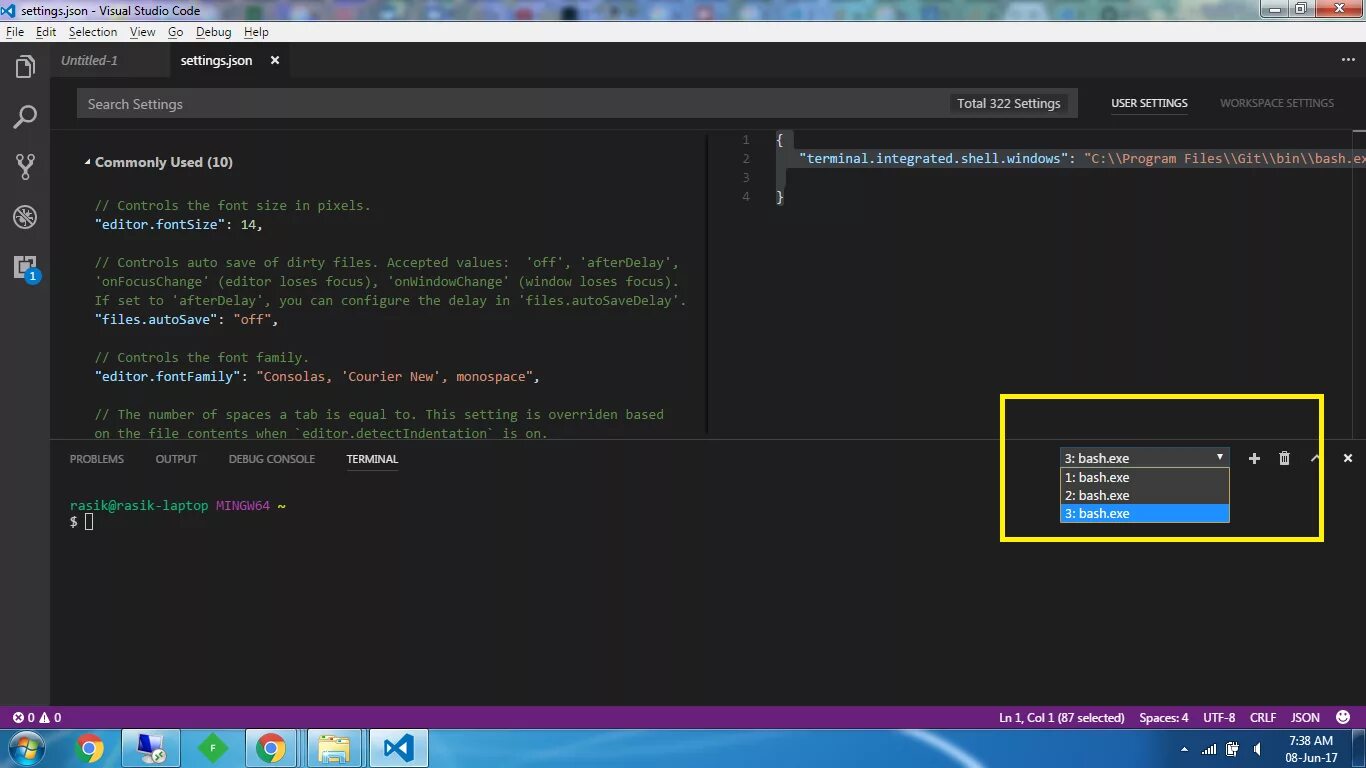Open the Extensions view with update badge
Image resolution: width=1366 pixels, height=768 pixels.
click(25, 268)
